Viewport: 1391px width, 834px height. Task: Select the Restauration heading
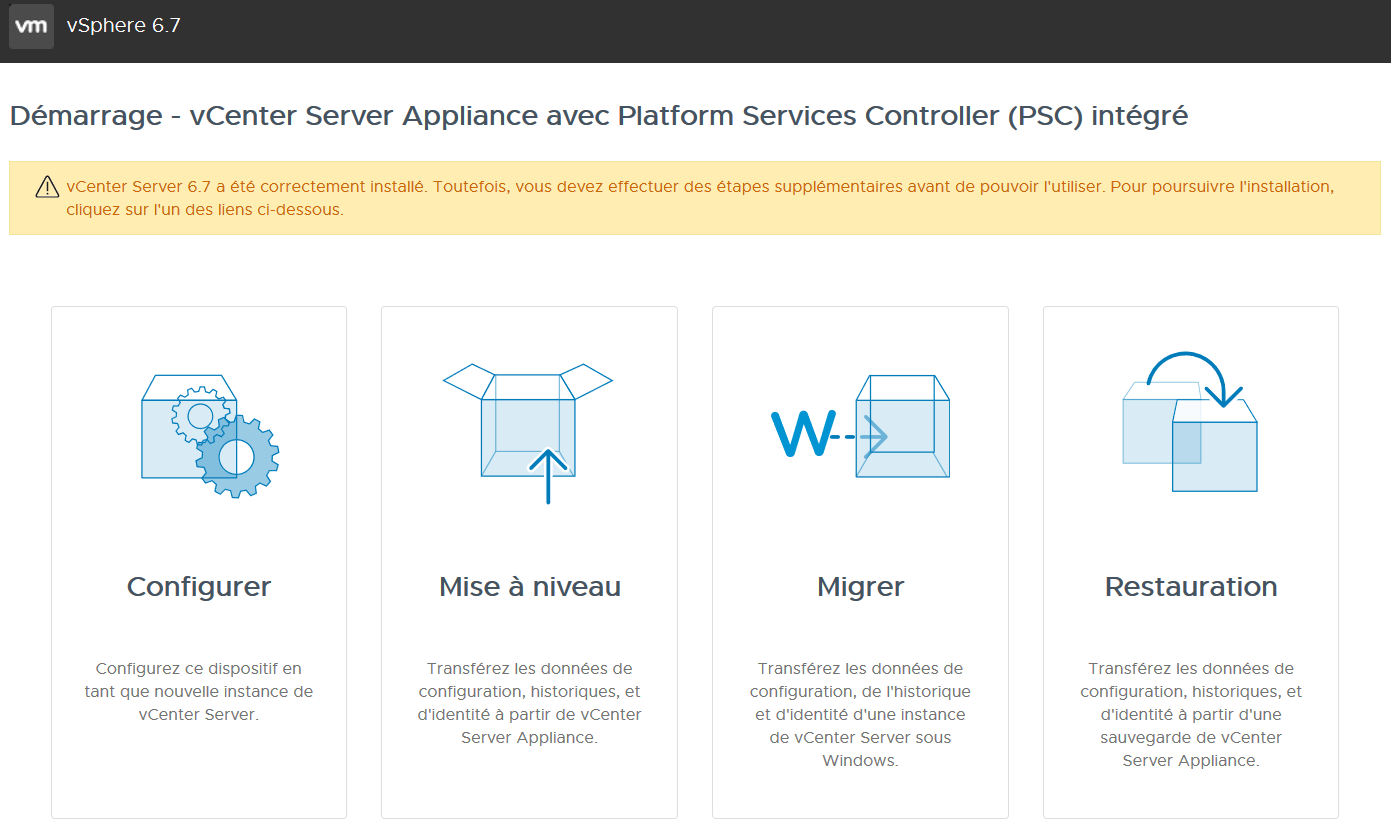[1191, 586]
